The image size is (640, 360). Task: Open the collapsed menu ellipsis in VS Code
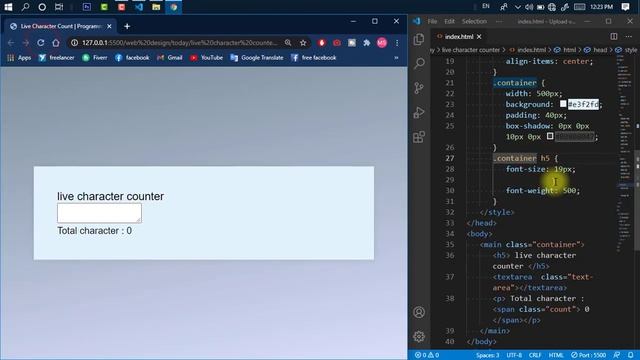[x=499, y=21]
